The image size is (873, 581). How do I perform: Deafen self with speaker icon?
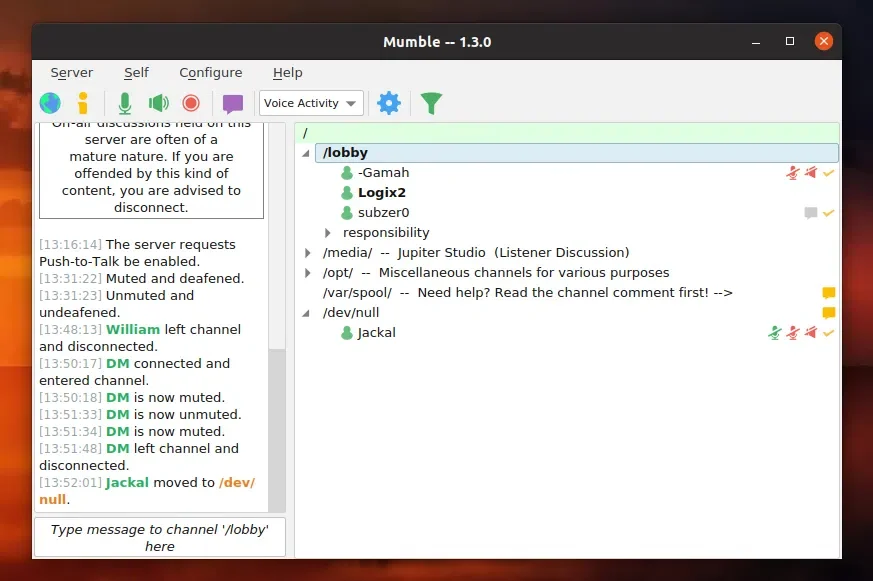point(159,103)
